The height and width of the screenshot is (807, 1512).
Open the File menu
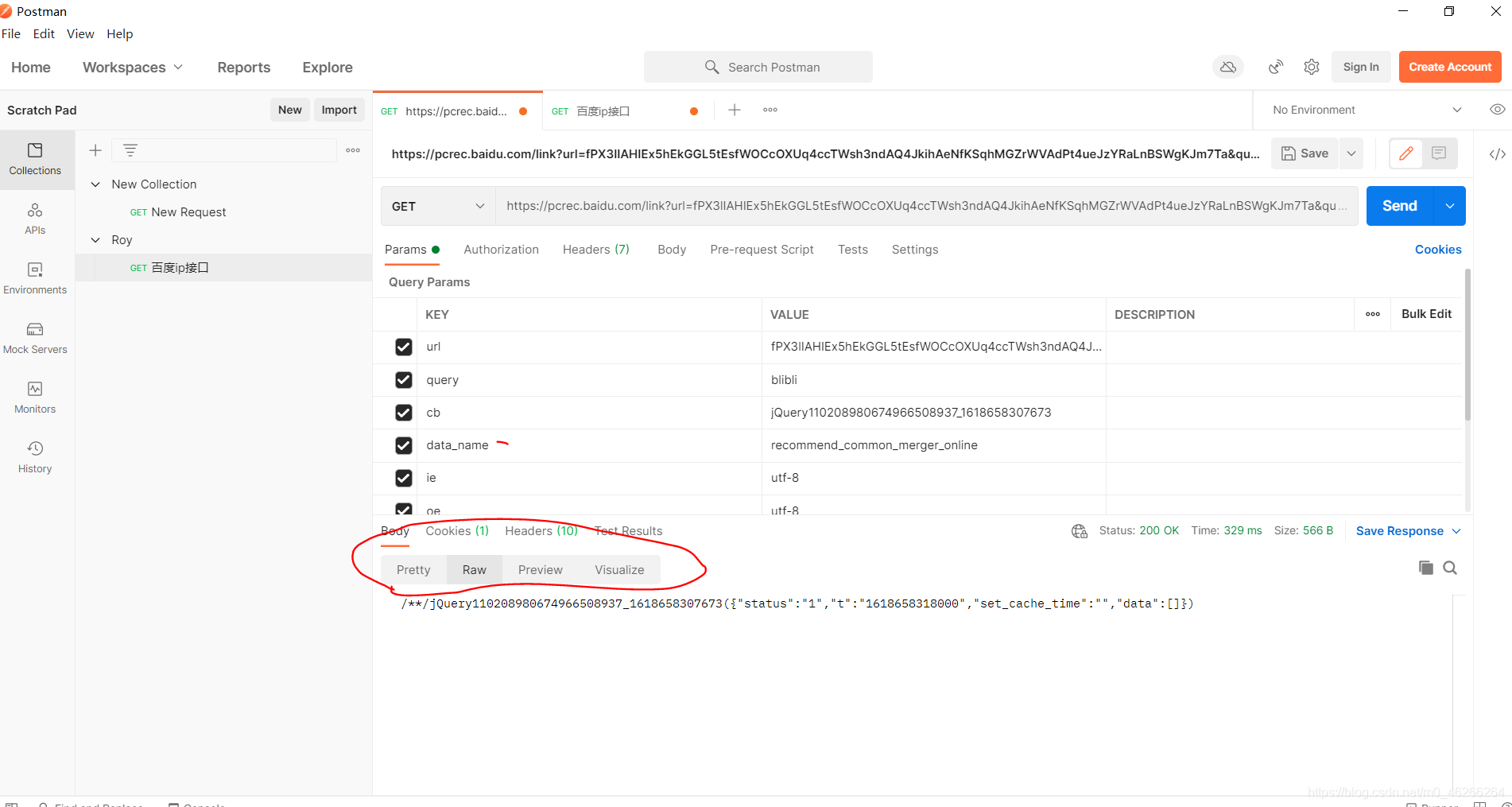pyautogui.click(x=11, y=33)
